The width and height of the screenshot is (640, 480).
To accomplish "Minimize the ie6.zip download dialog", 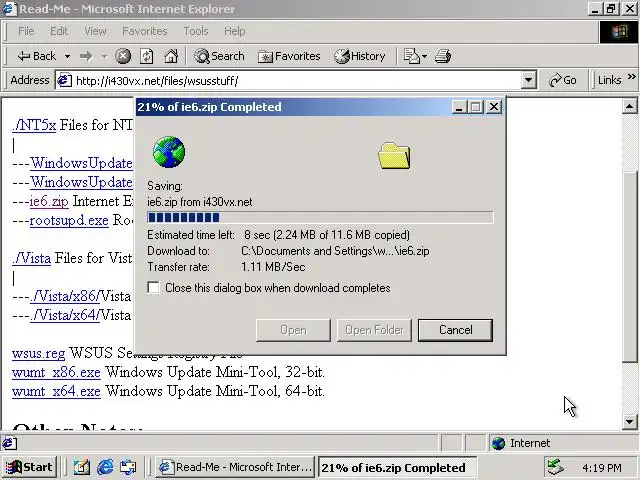I will pyautogui.click(x=459, y=107).
